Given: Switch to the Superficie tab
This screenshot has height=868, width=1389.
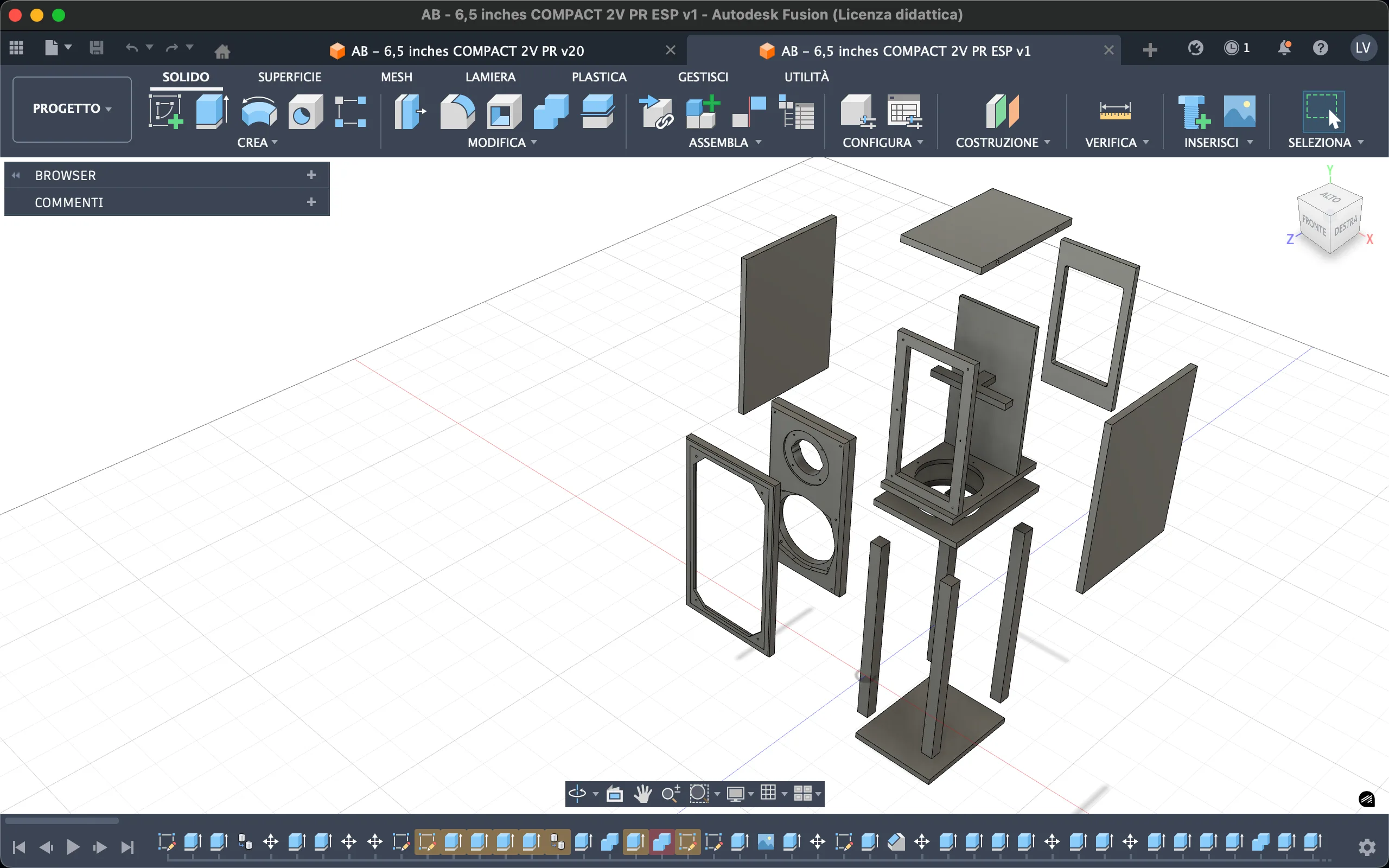Looking at the screenshot, I should click(289, 77).
